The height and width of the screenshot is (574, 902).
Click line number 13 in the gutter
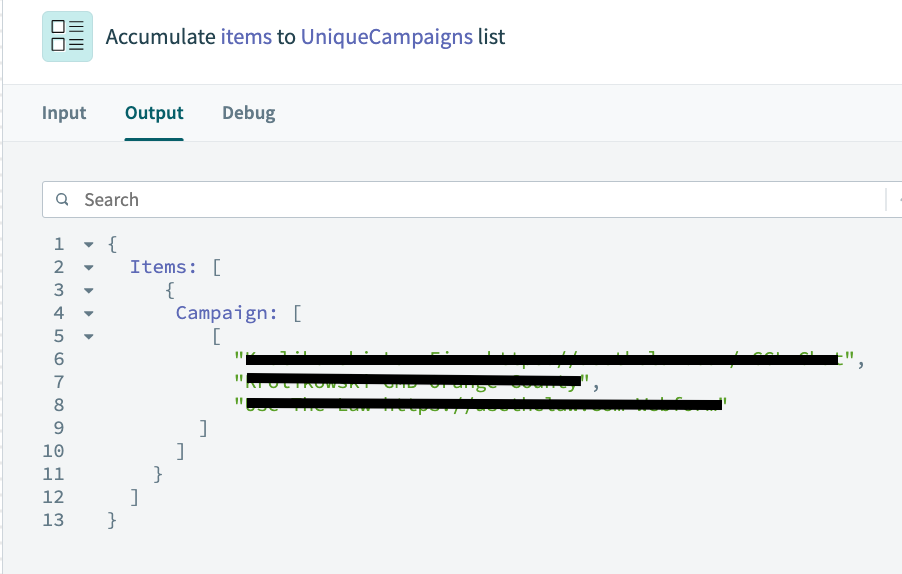53,520
